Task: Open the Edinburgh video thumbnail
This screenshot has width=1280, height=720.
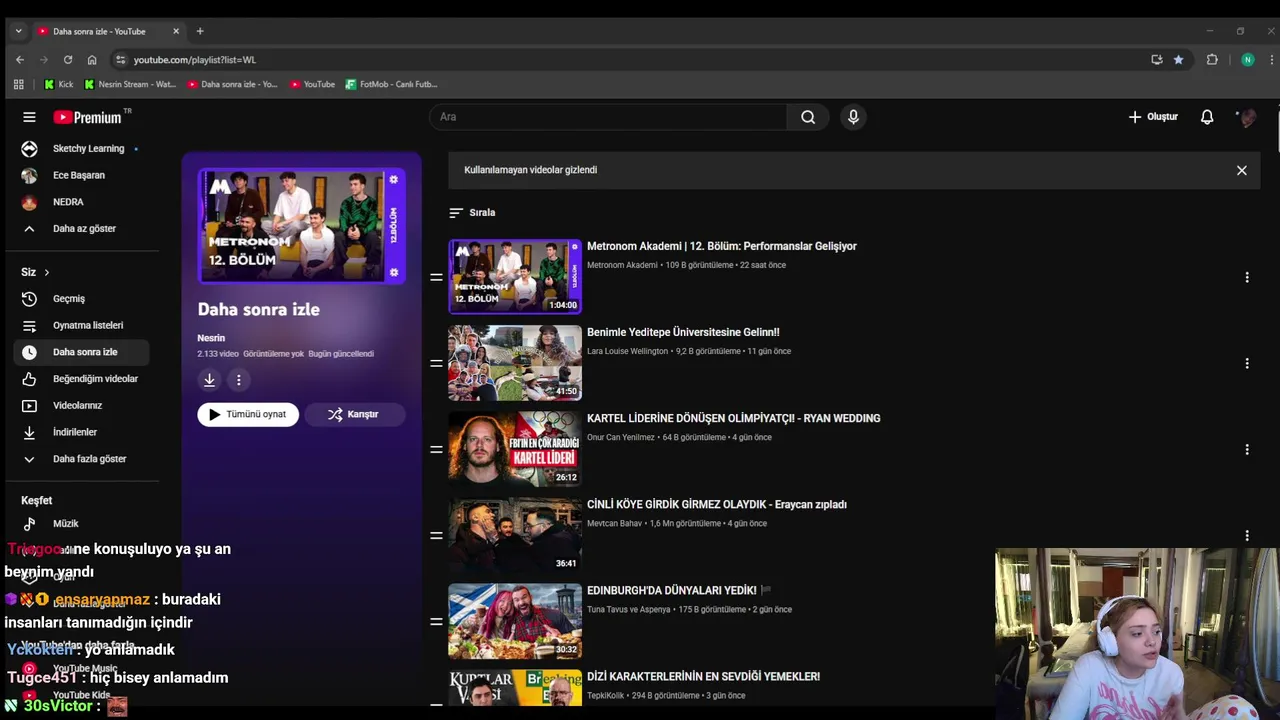Action: click(515, 621)
